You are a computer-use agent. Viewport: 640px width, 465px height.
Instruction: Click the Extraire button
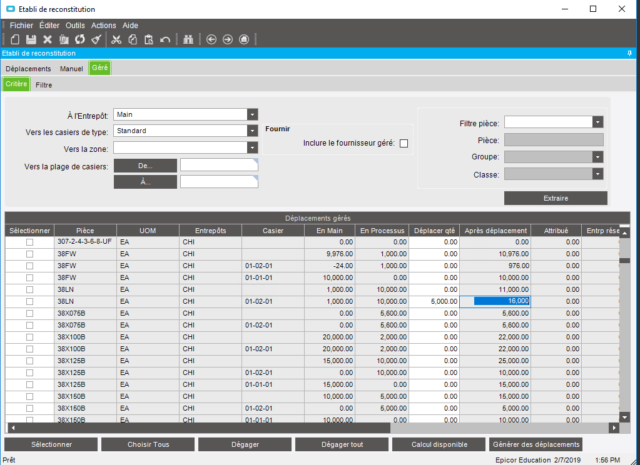pos(556,198)
